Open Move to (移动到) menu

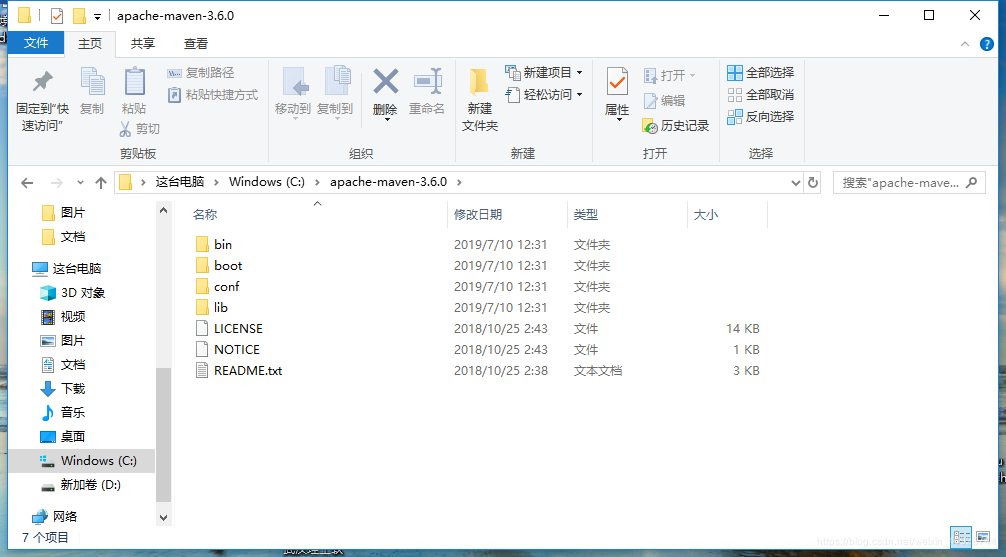(293, 94)
